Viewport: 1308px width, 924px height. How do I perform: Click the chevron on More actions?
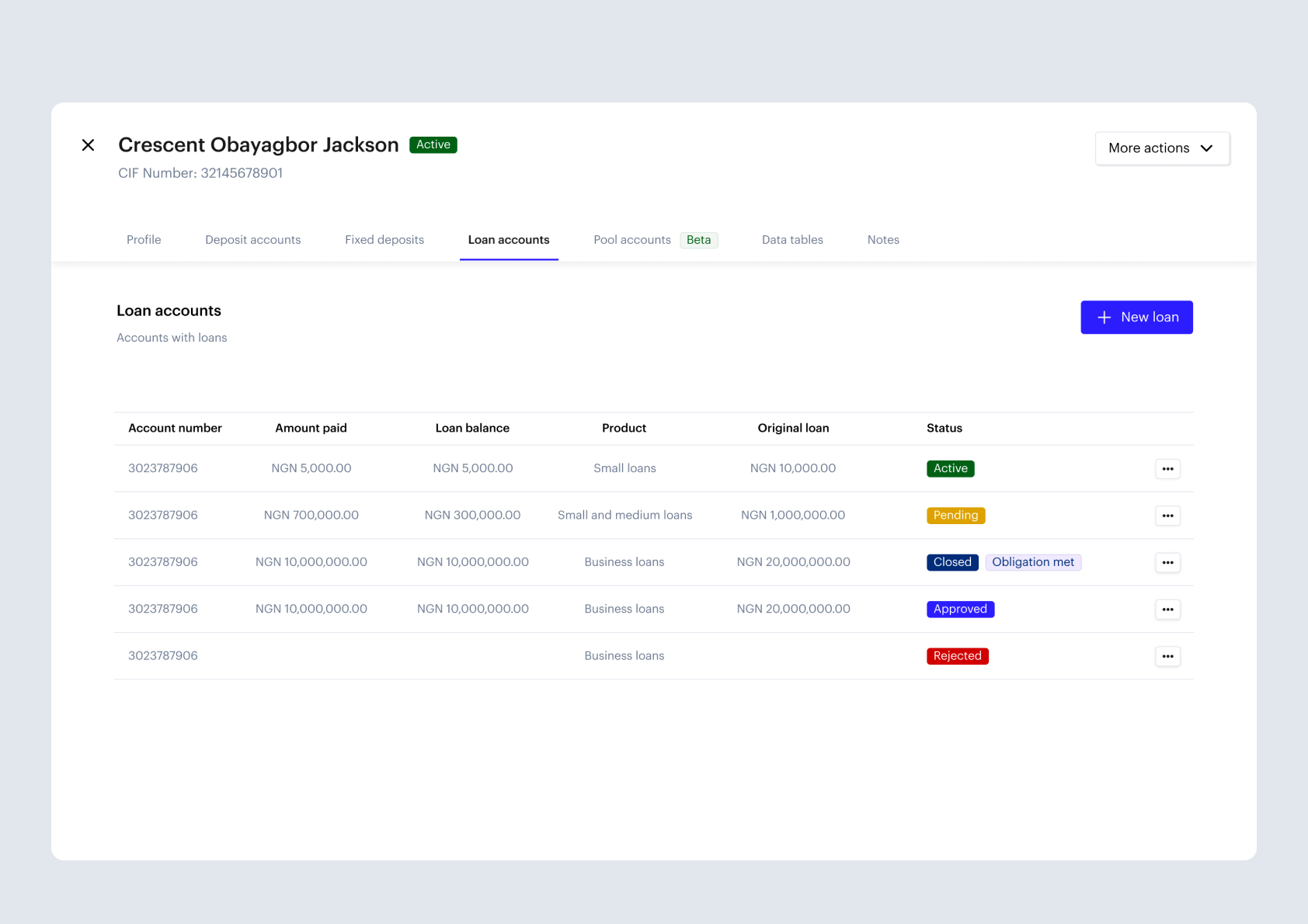click(x=1208, y=148)
